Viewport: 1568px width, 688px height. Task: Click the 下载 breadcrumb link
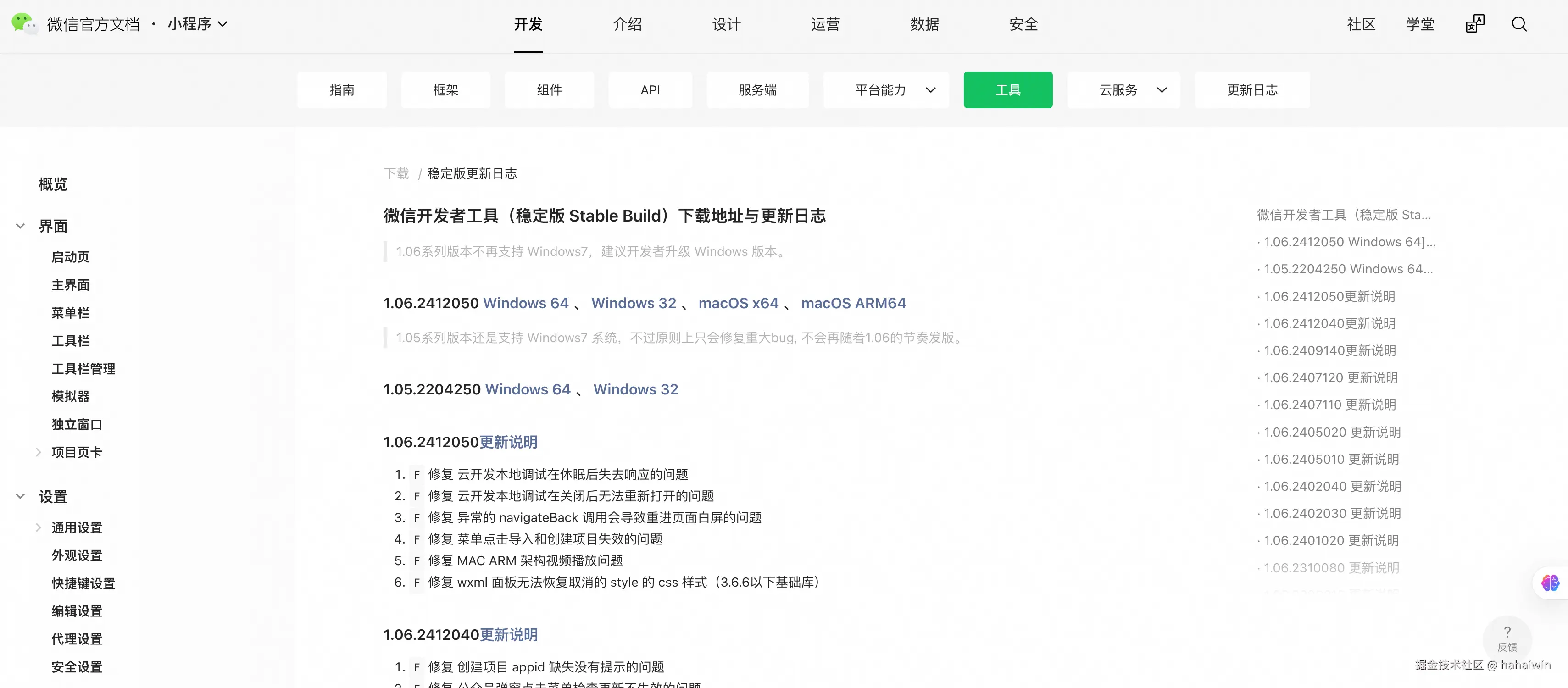396,174
